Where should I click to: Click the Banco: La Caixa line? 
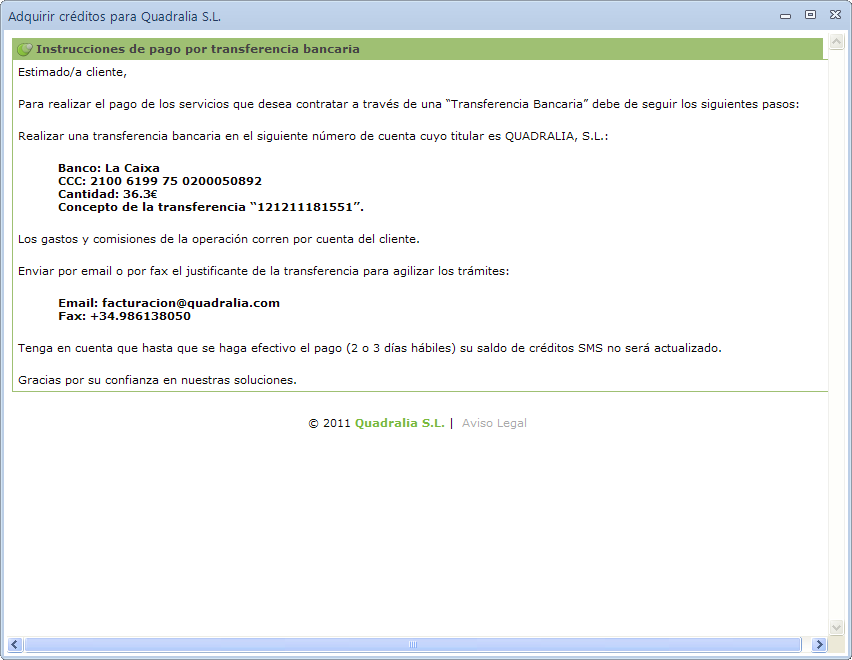pos(109,168)
